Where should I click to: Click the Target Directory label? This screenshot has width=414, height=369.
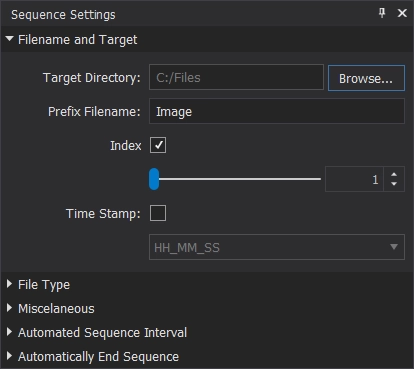pos(92,78)
